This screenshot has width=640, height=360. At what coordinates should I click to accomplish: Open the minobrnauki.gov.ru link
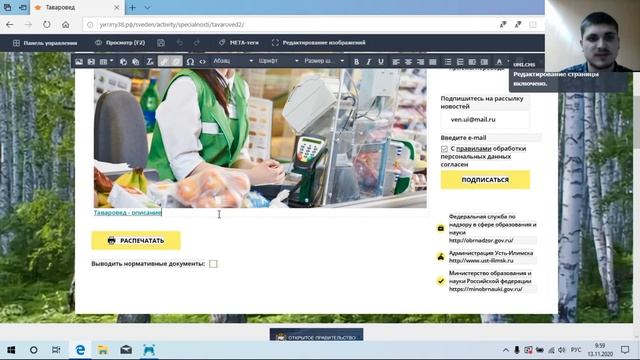[x=486, y=289]
